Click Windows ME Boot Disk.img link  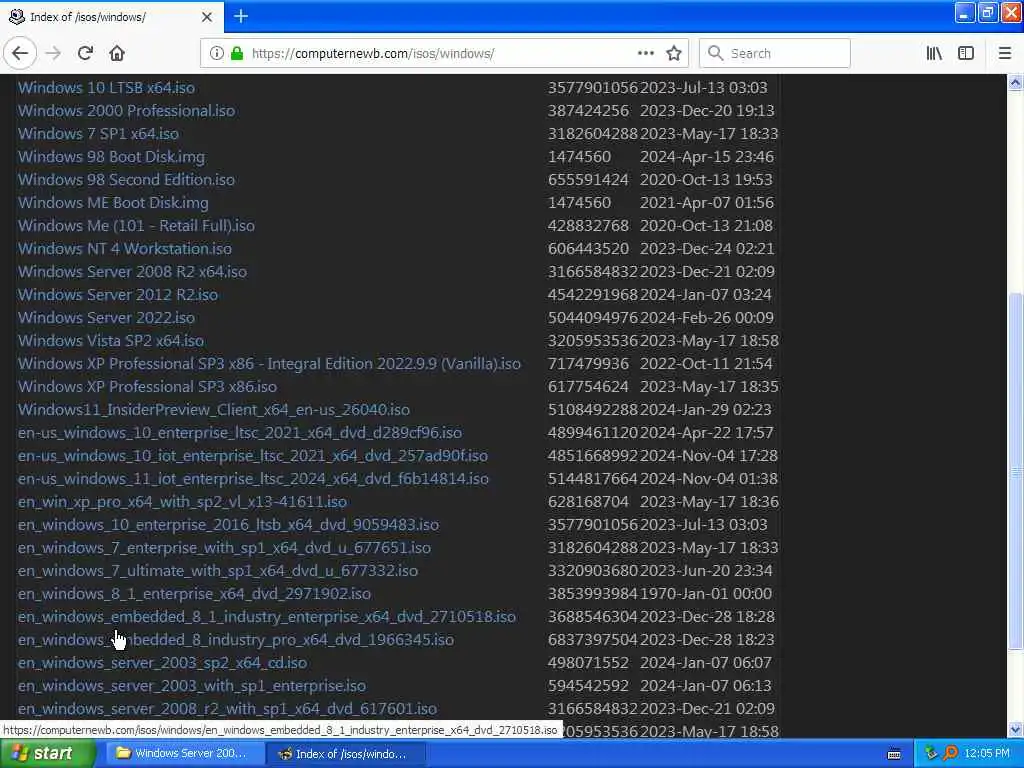pyautogui.click(x=113, y=202)
